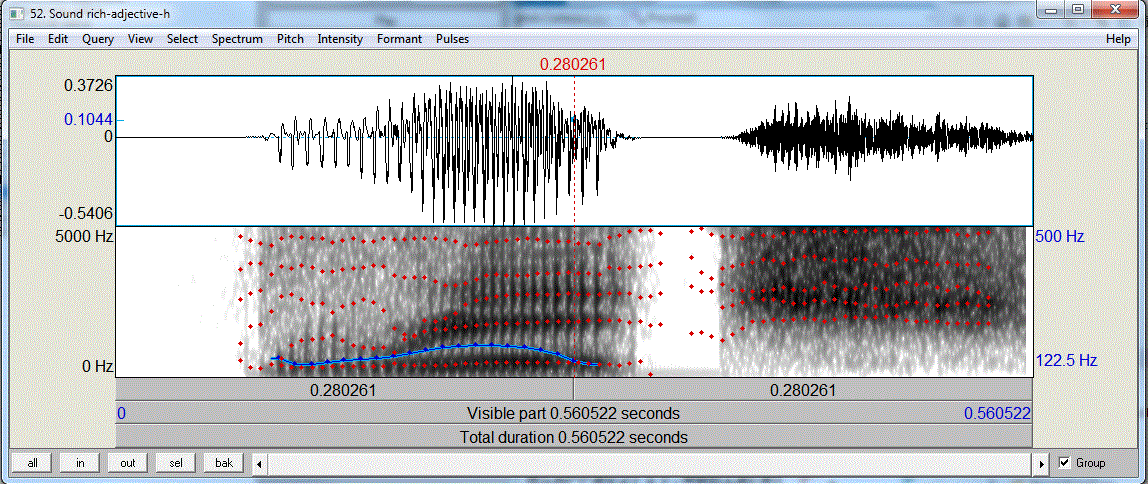Screen dimensions: 1148x484
Task: Click the 0.3726 maximum amplitude label
Action: click(88, 86)
